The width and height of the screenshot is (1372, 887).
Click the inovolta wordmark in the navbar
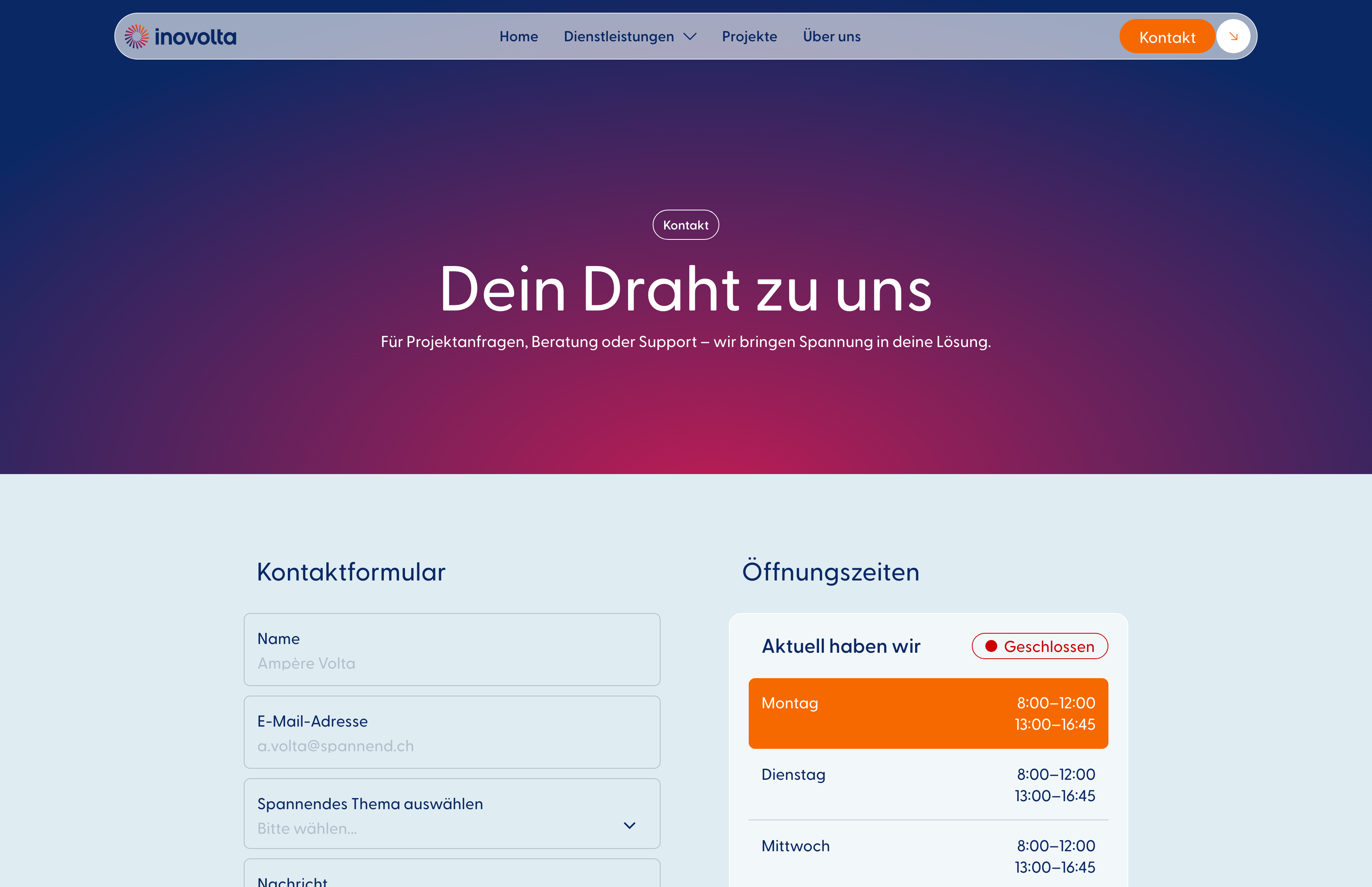(196, 37)
